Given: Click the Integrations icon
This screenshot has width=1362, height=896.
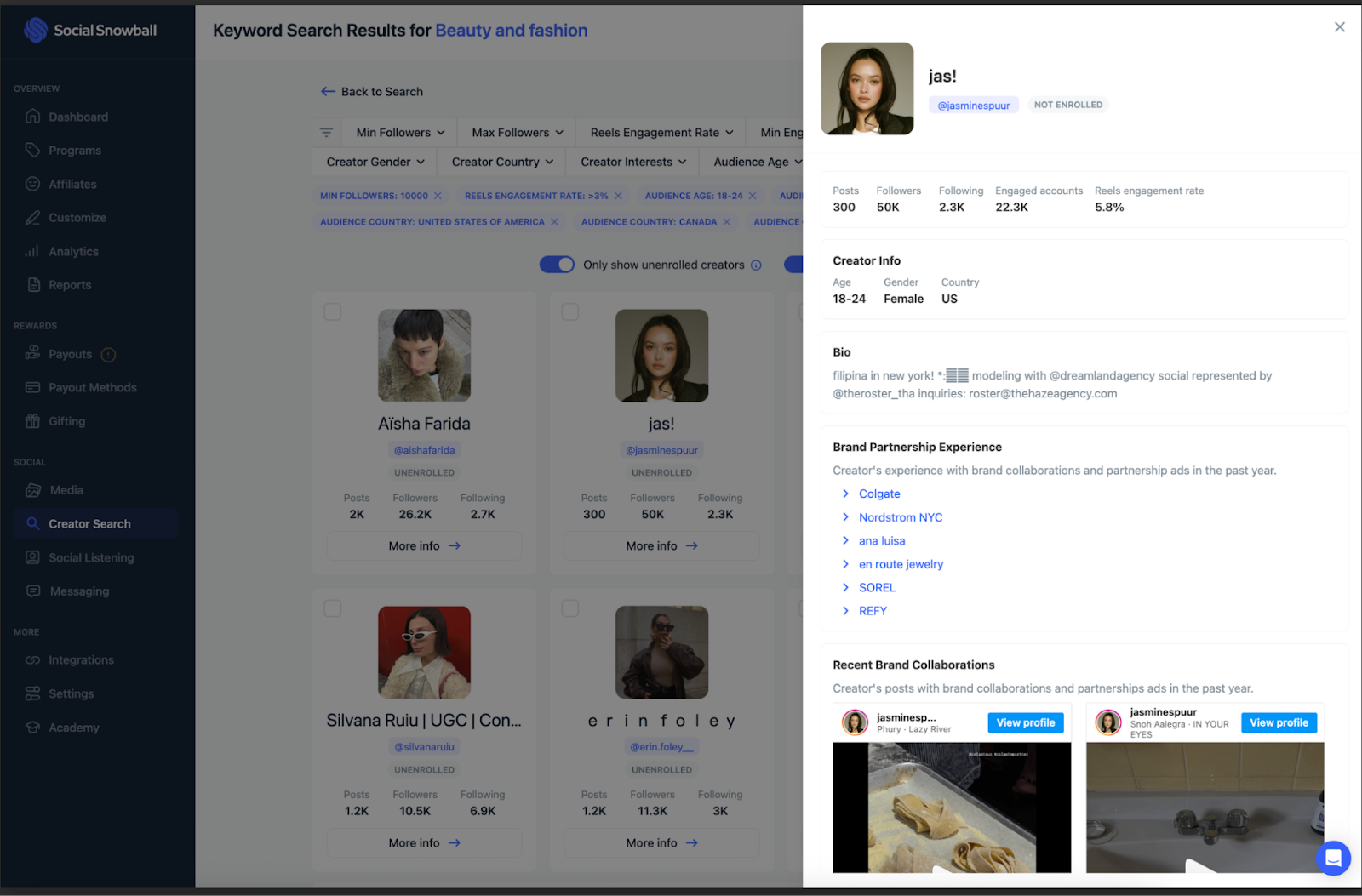Looking at the screenshot, I should pyautogui.click(x=32, y=659).
